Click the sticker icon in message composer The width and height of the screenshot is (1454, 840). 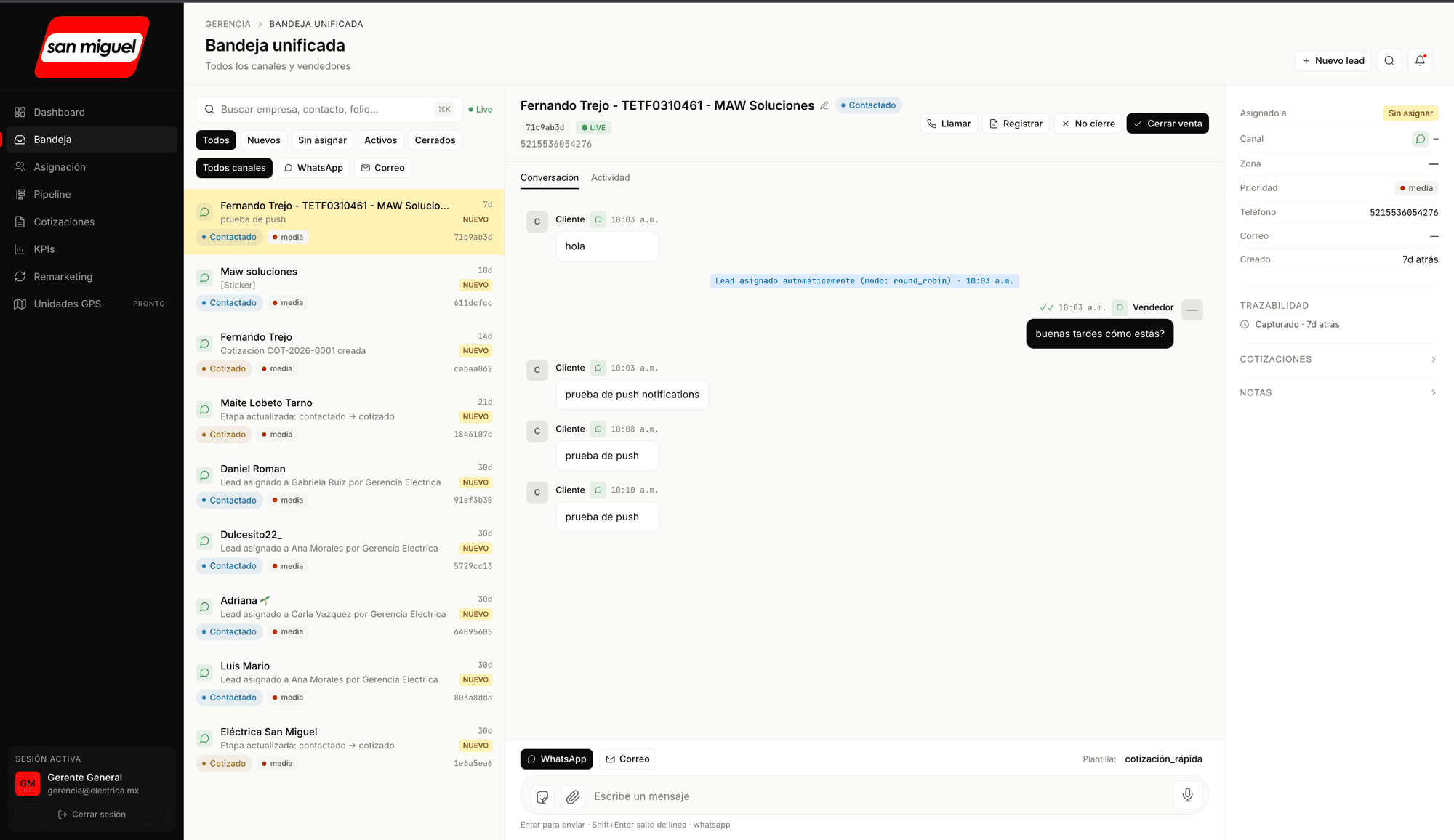point(542,797)
